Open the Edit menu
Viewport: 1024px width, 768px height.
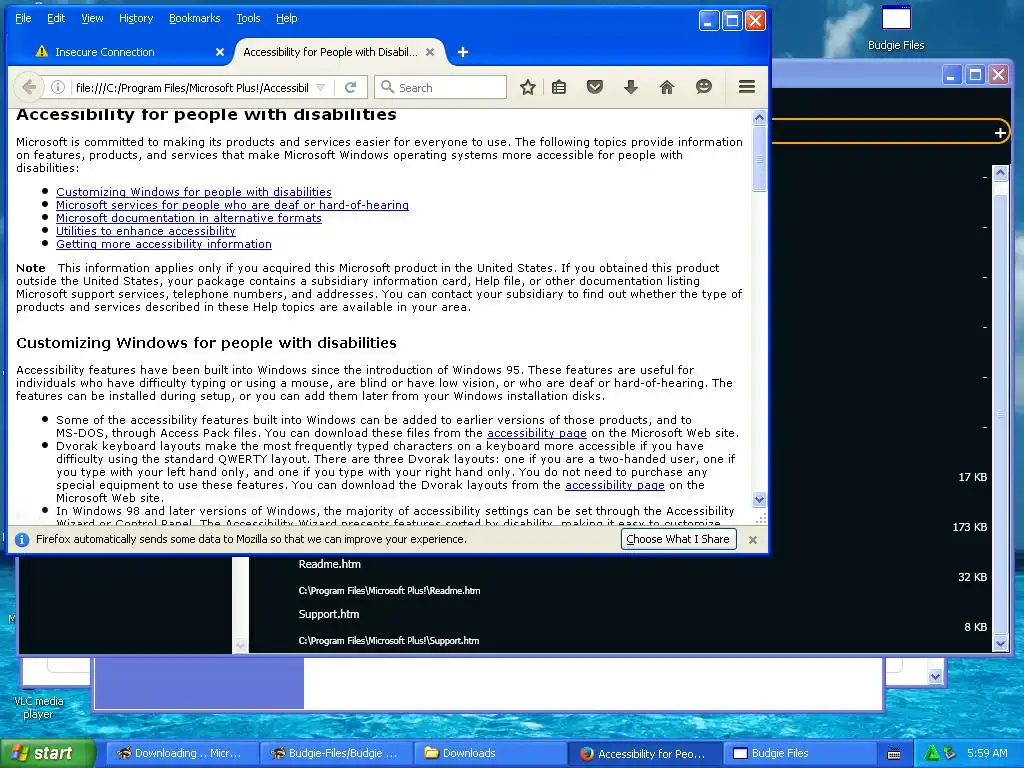point(56,18)
